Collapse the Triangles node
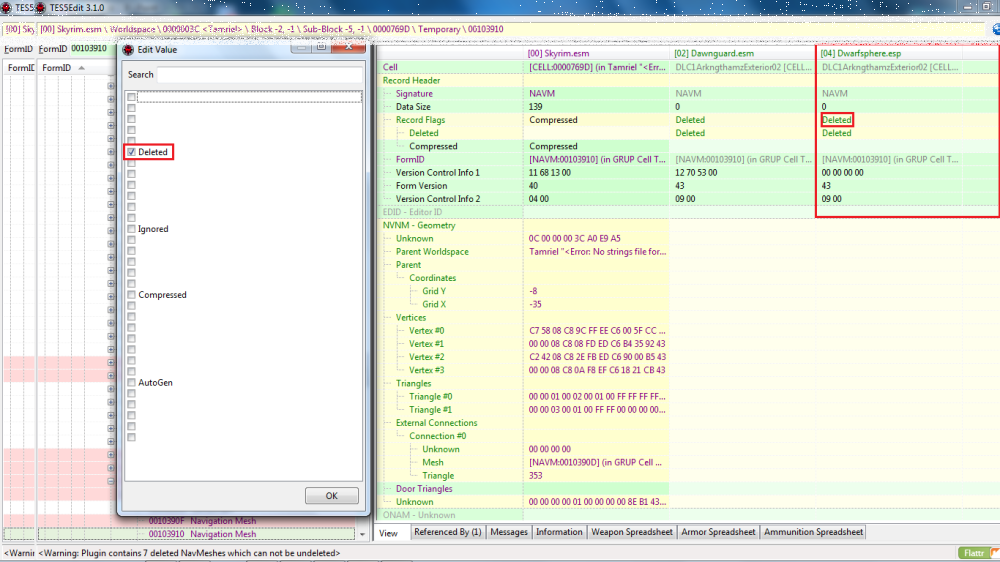 point(388,383)
